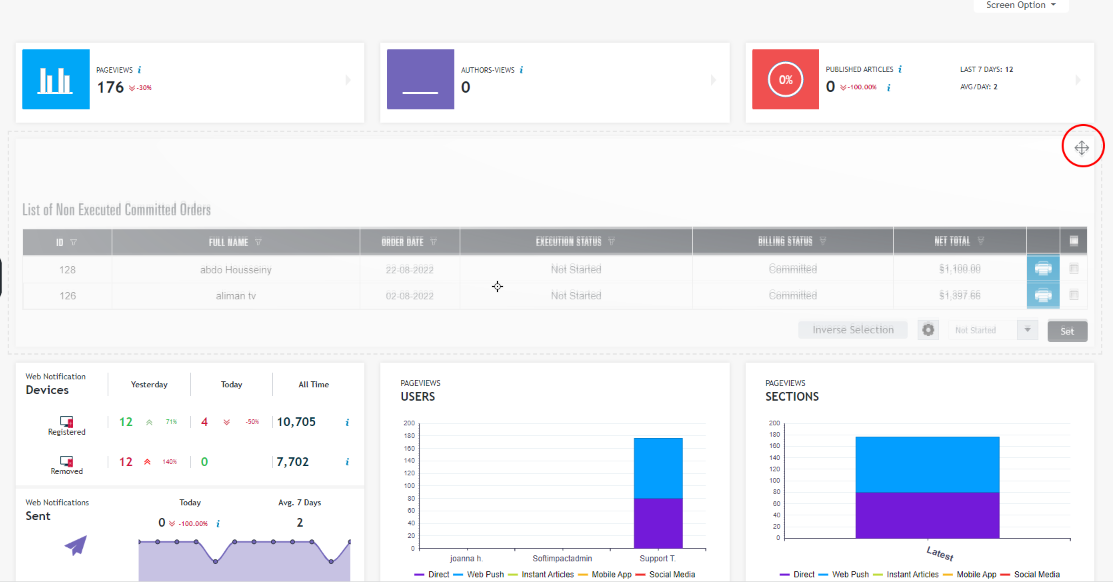Click info icon beside Published Articles title
This screenshot has height=584, width=1113.
click(899, 69)
